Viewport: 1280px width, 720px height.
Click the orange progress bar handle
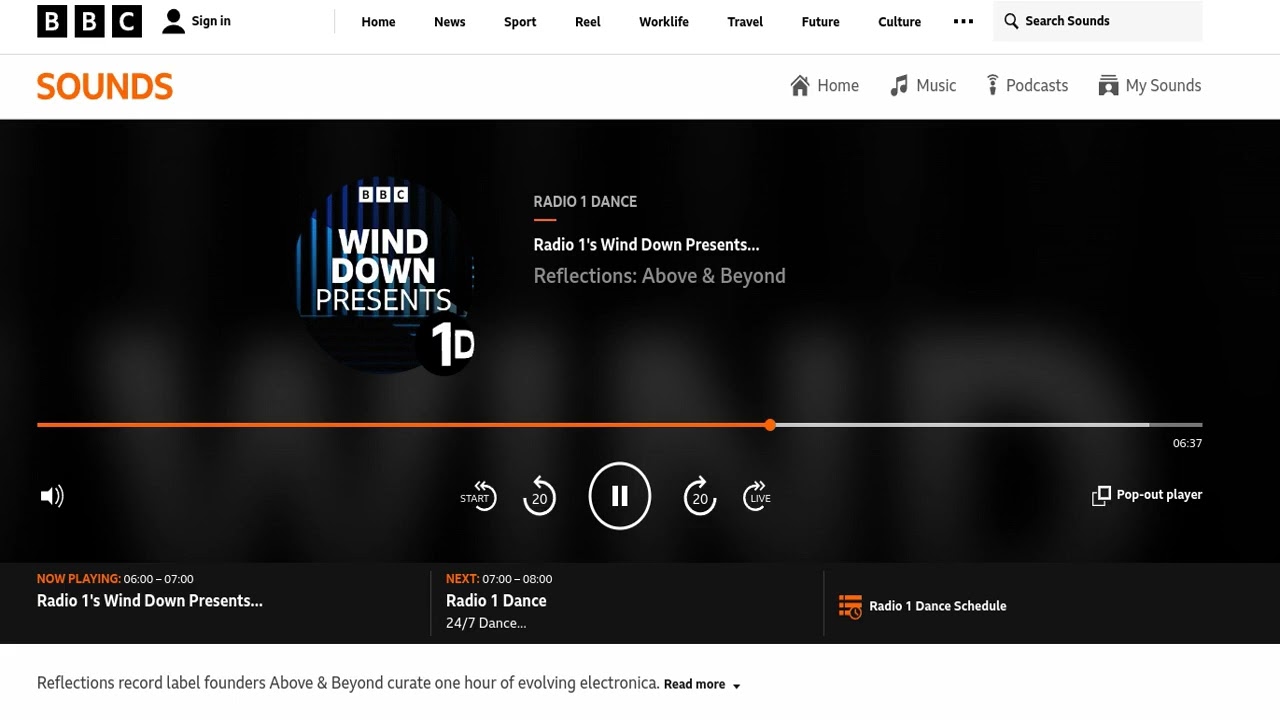coord(770,425)
